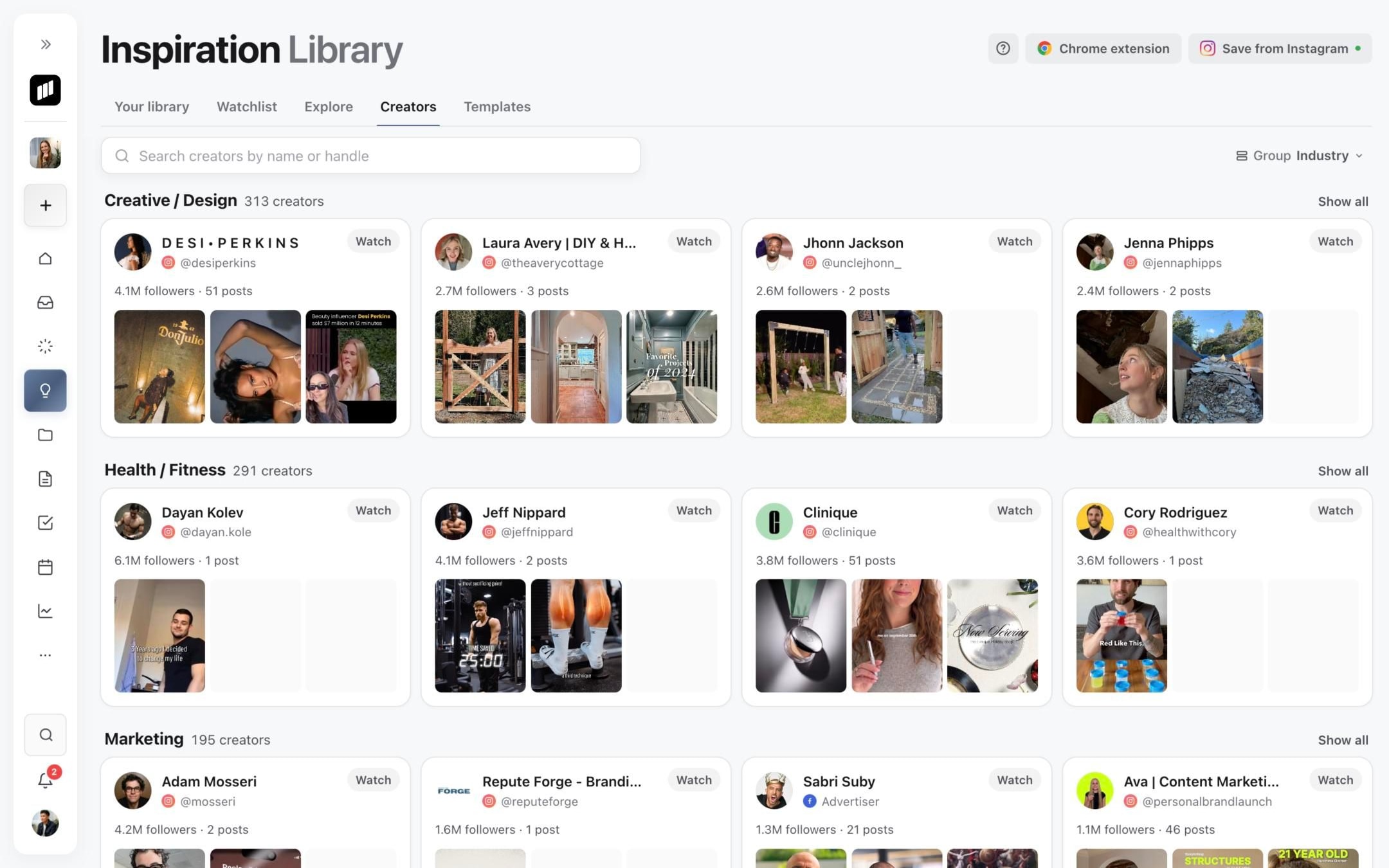Screen dimensions: 1389x868
Task: Click the search creators input field
Action: coord(370,156)
